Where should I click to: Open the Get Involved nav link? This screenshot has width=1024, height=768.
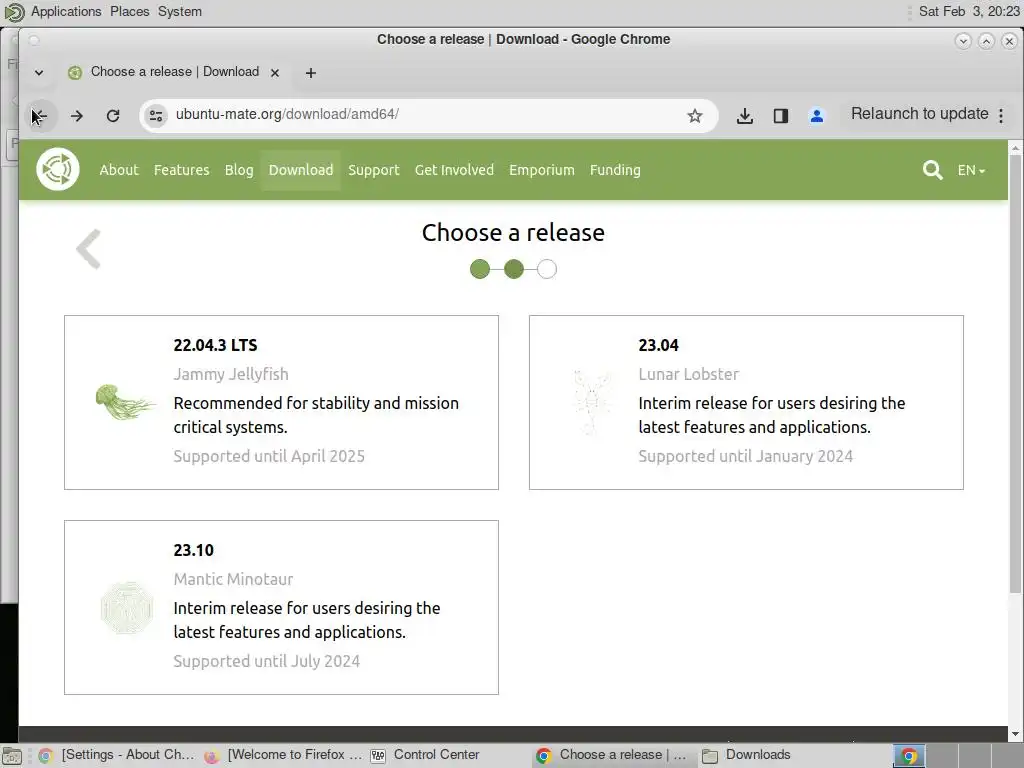click(455, 170)
